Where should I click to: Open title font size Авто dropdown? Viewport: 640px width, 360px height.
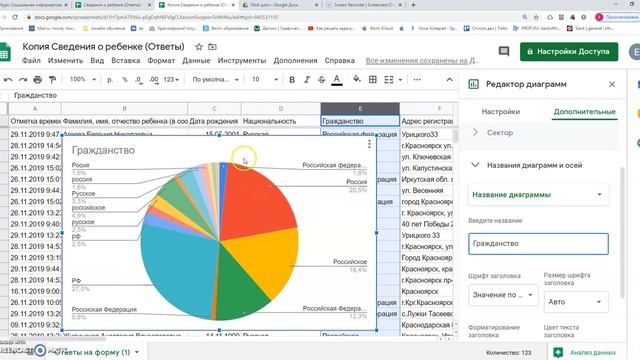576,302
